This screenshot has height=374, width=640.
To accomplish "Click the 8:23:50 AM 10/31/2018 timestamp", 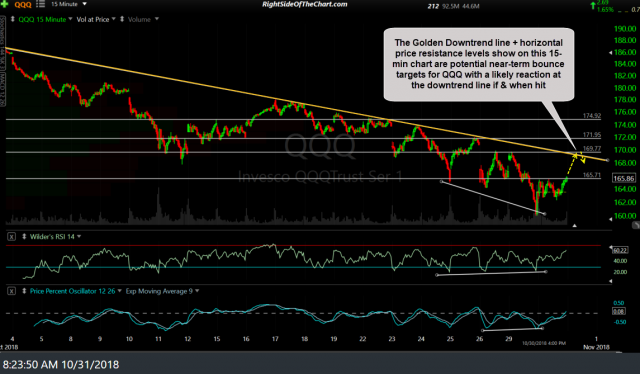I will click(x=61, y=364).
